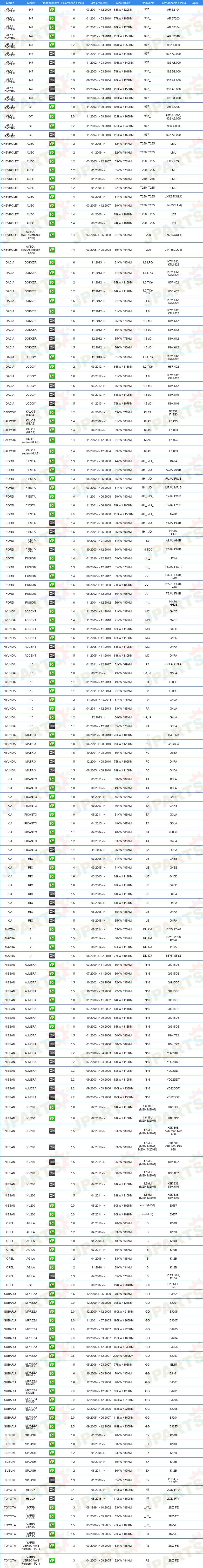Select engine code cell M7JA, M7JB

(173, 488)
